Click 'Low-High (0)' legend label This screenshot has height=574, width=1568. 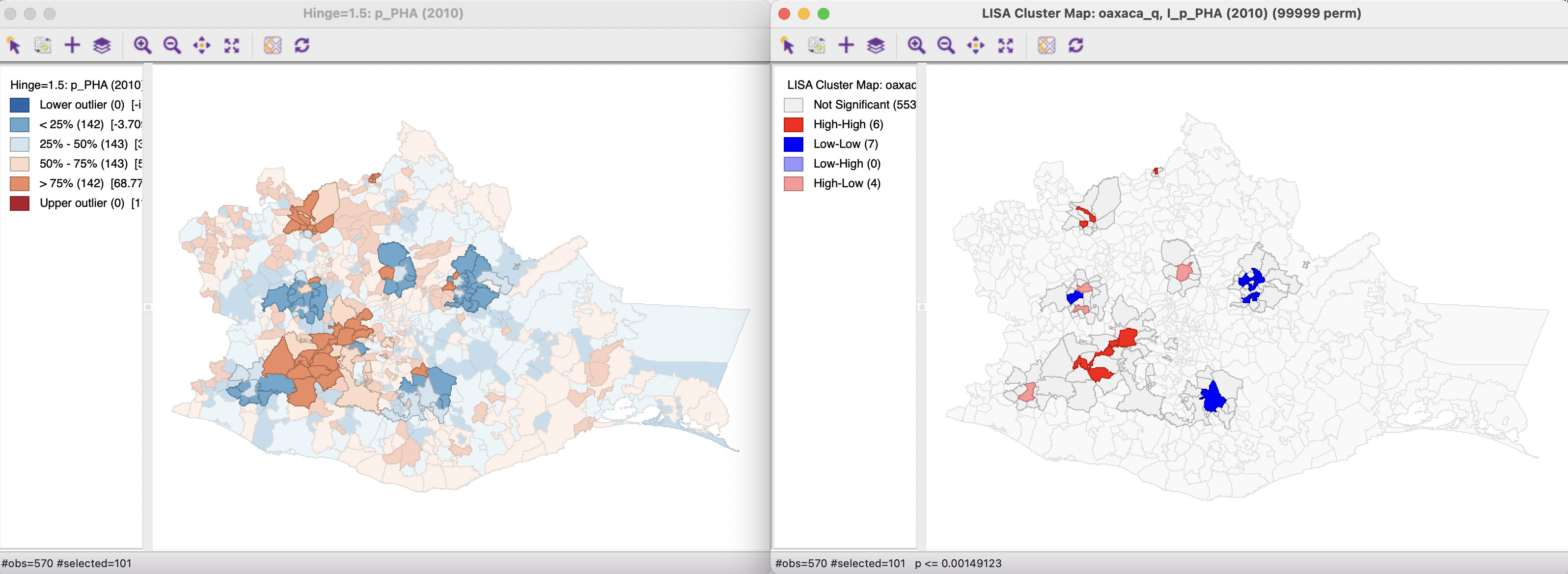pos(847,163)
